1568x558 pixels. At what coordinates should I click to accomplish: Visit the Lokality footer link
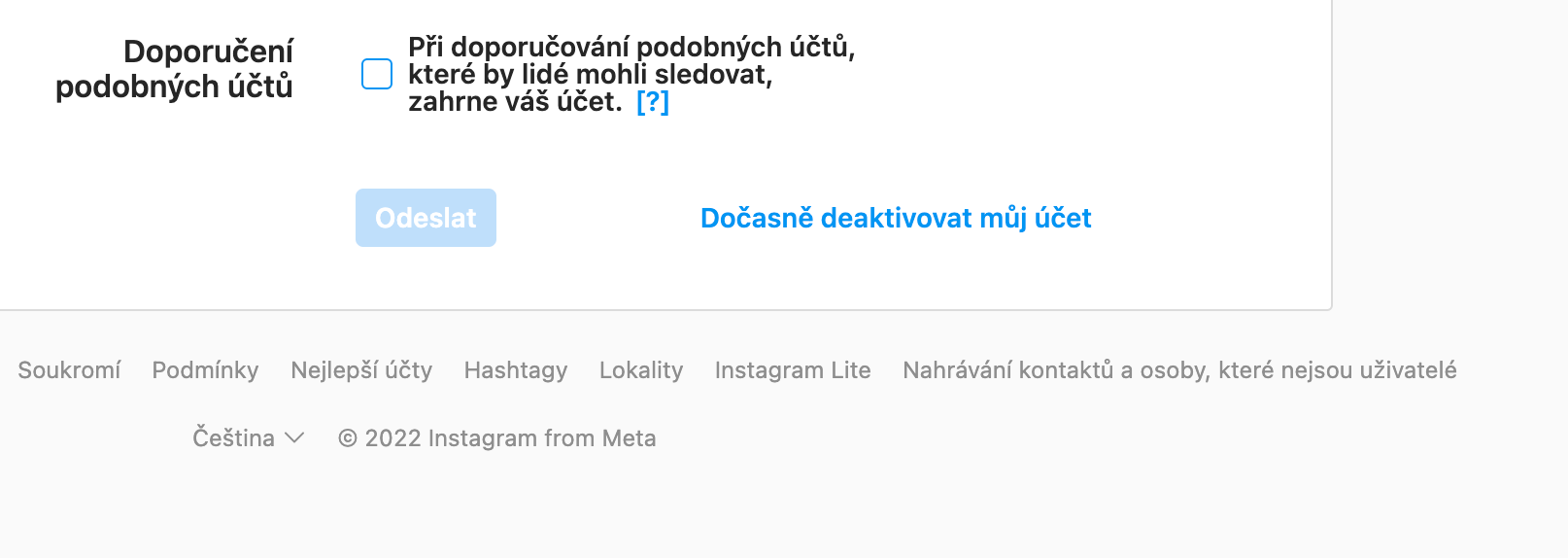[x=641, y=370]
